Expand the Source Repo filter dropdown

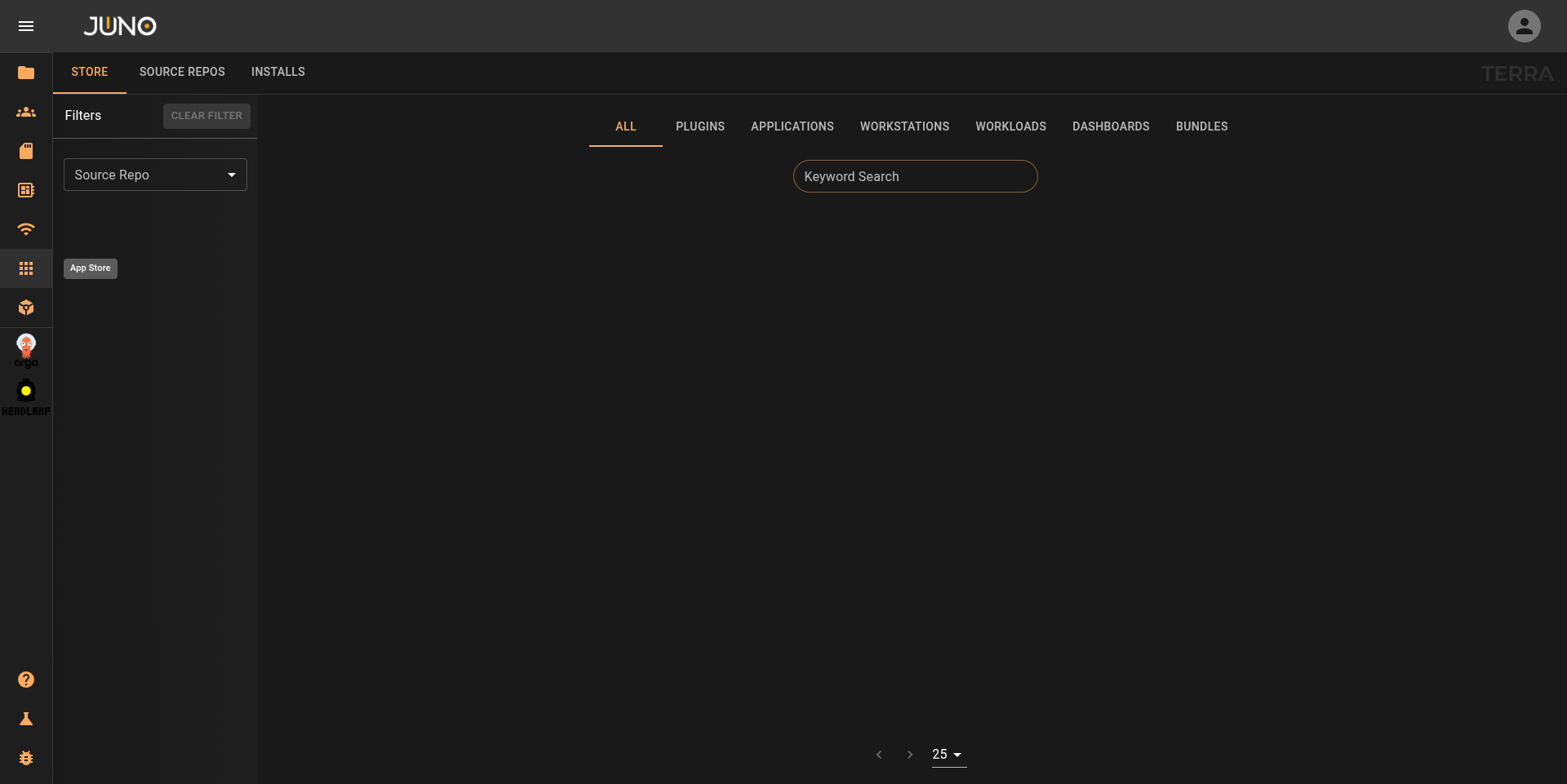coord(155,175)
